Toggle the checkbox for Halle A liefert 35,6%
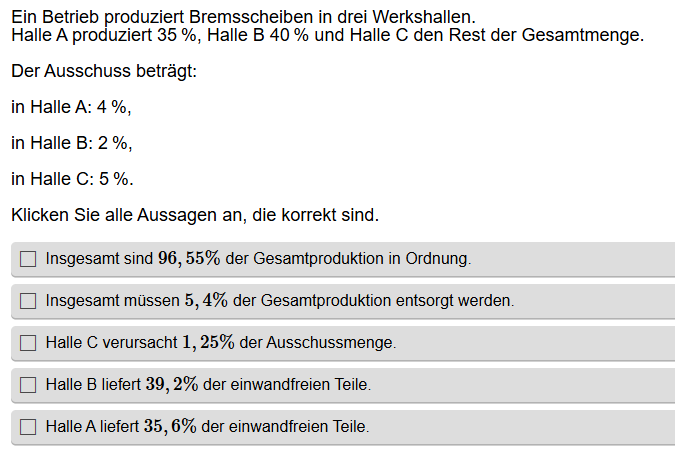The width and height of the screenshot is (675, 454). tap(28, 427)
